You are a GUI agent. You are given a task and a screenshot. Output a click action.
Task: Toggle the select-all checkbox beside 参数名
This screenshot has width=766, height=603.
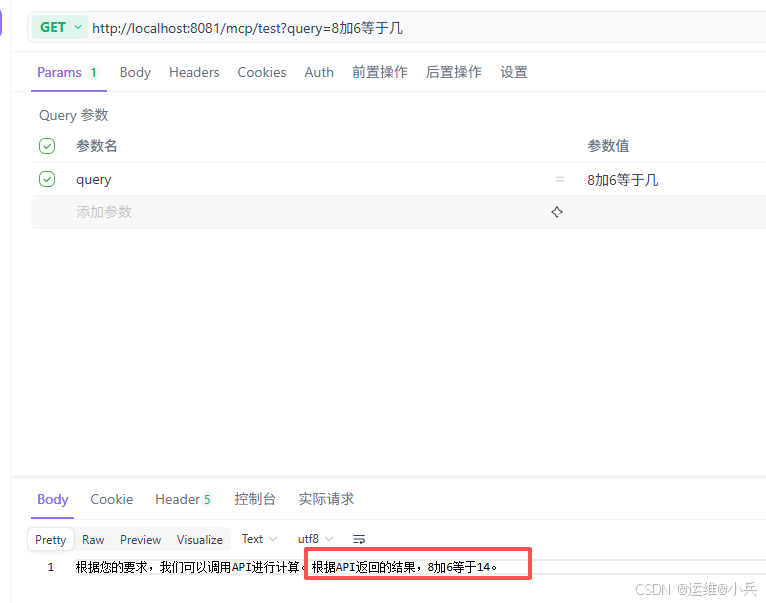click(47, 146)
